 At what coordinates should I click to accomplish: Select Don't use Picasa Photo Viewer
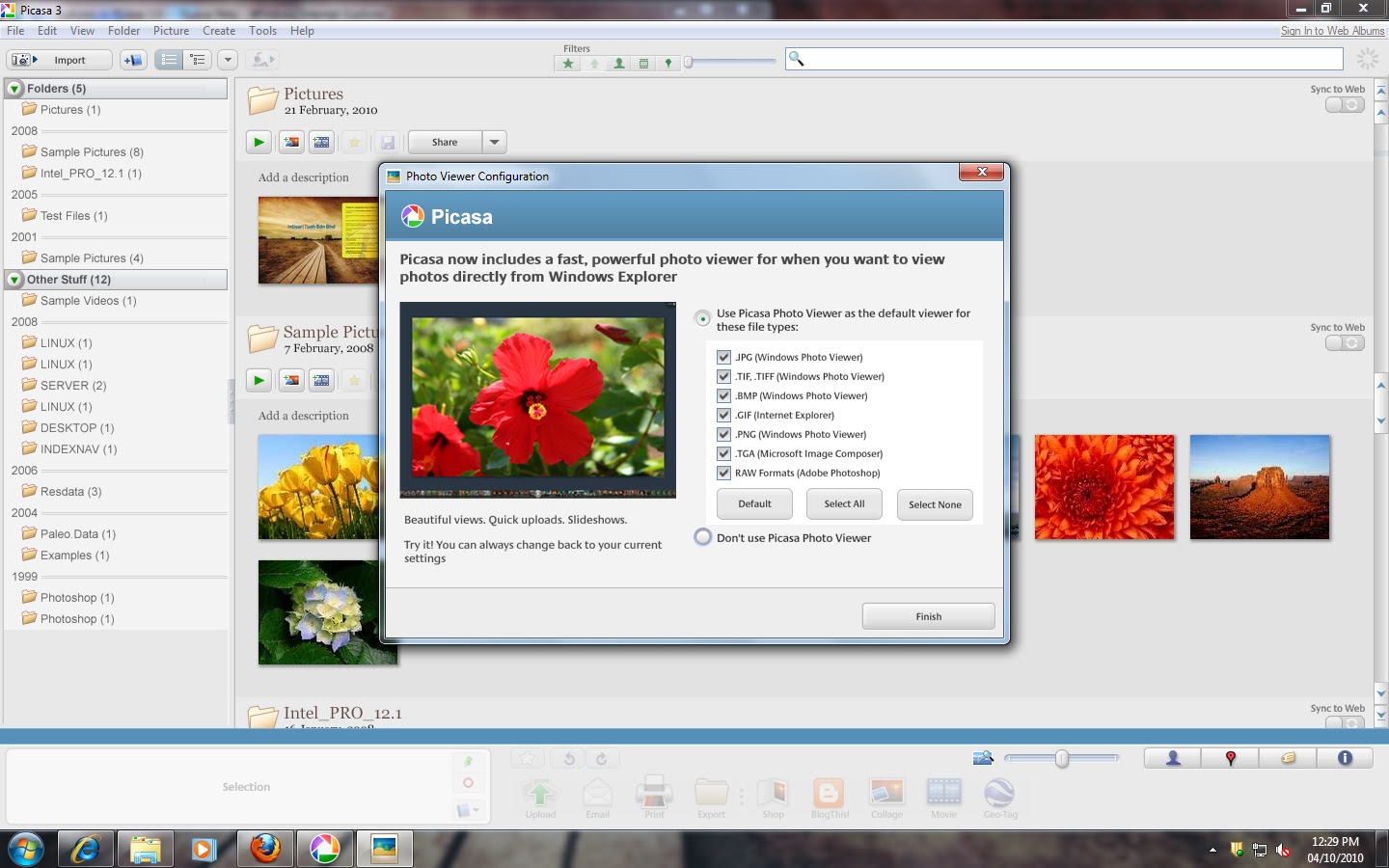coord(702,537)
